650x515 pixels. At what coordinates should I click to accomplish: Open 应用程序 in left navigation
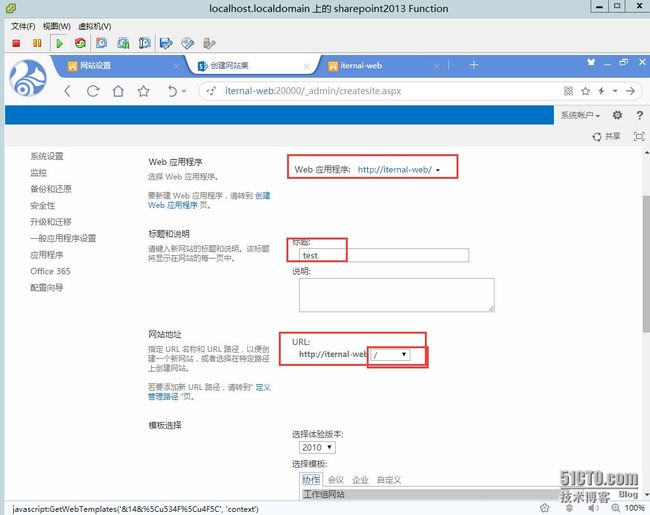47,255
